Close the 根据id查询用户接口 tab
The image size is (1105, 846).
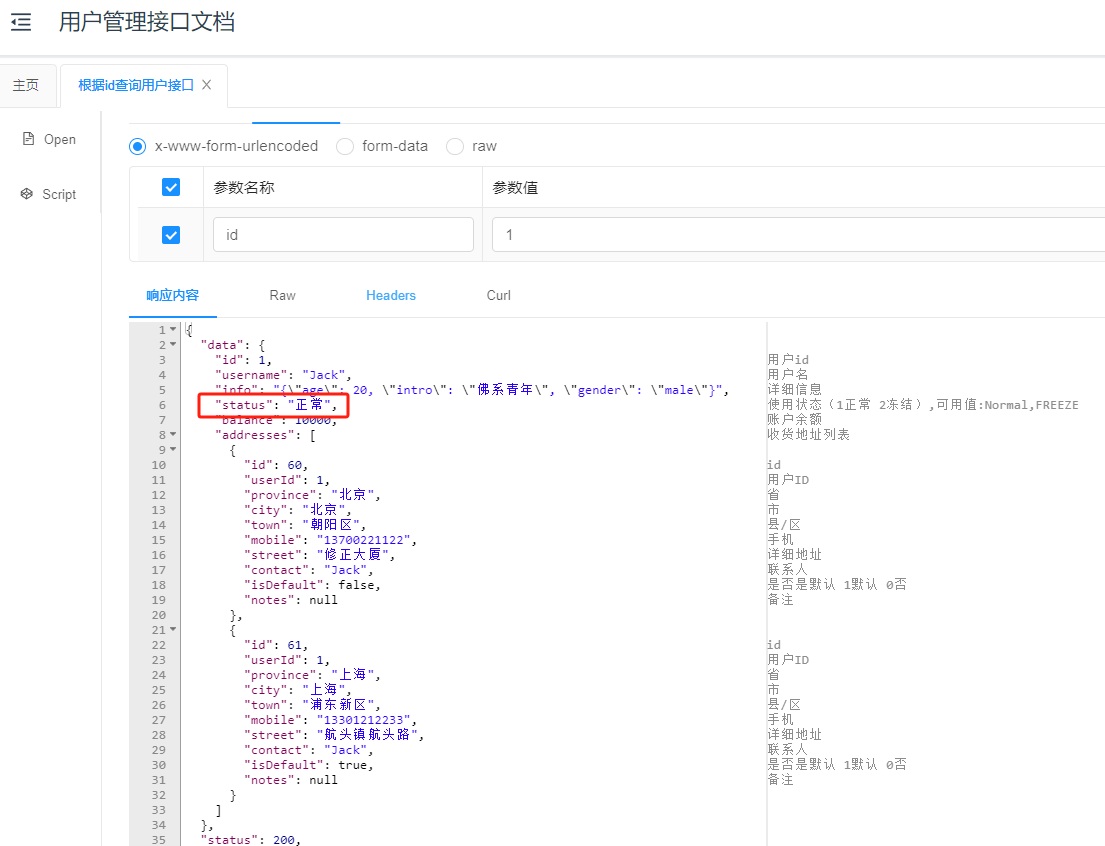coord(206,85)
